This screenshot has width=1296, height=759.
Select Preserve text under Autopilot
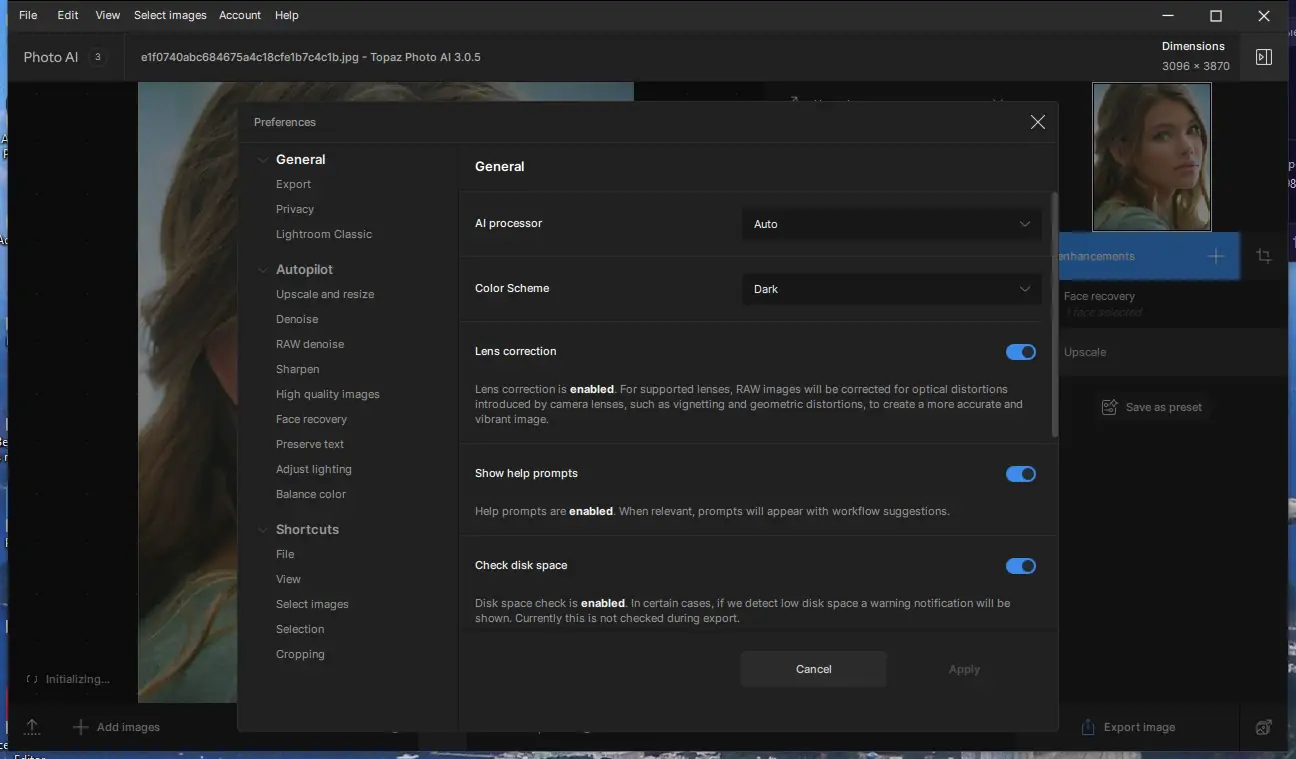(x=310, y=444)
